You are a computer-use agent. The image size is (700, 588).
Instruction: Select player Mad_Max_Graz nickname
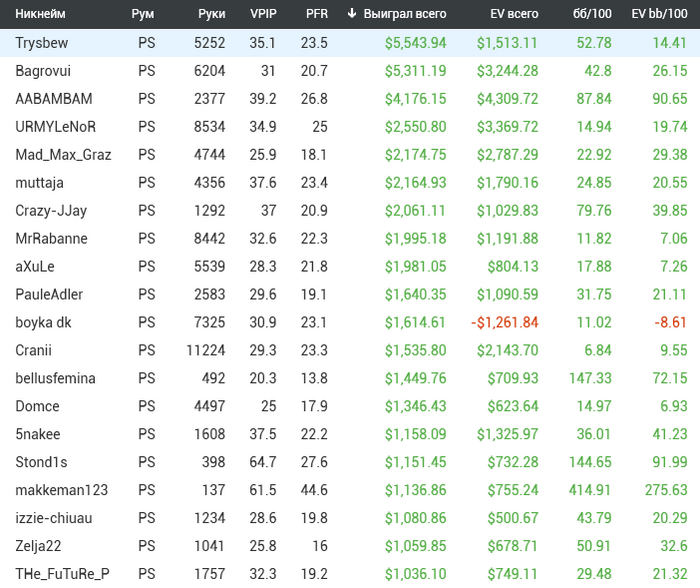pos(63,155)
